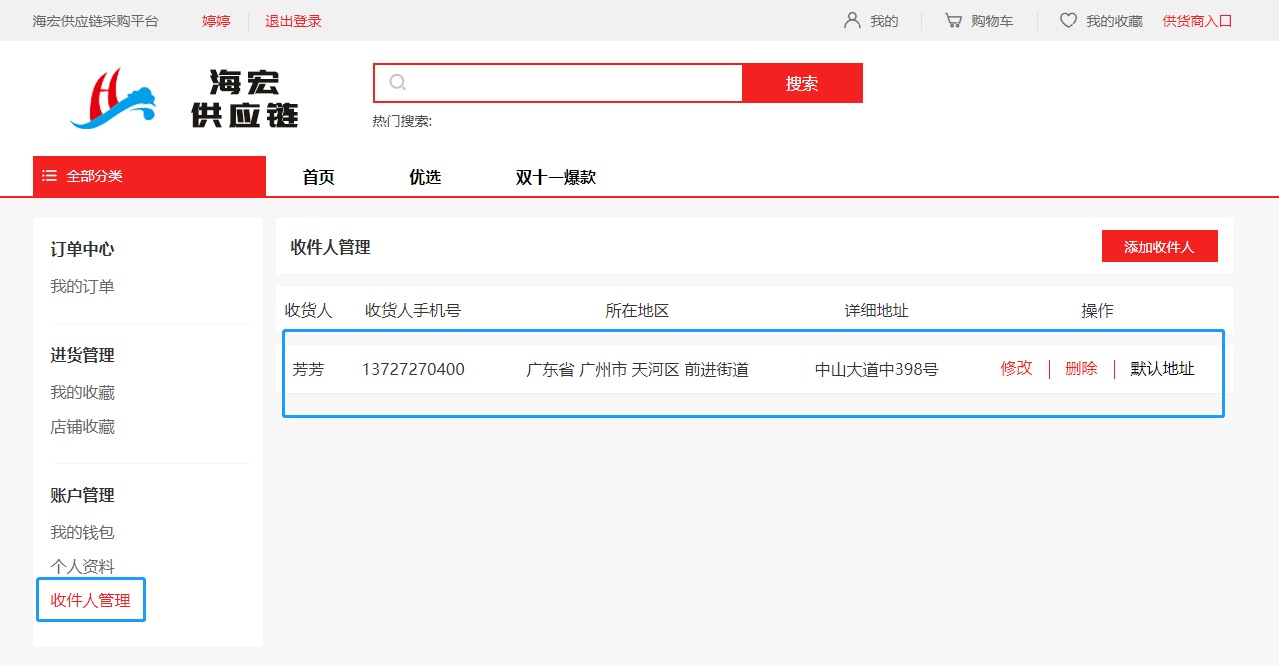Open the 全部分类 category menu

point(149,176)
